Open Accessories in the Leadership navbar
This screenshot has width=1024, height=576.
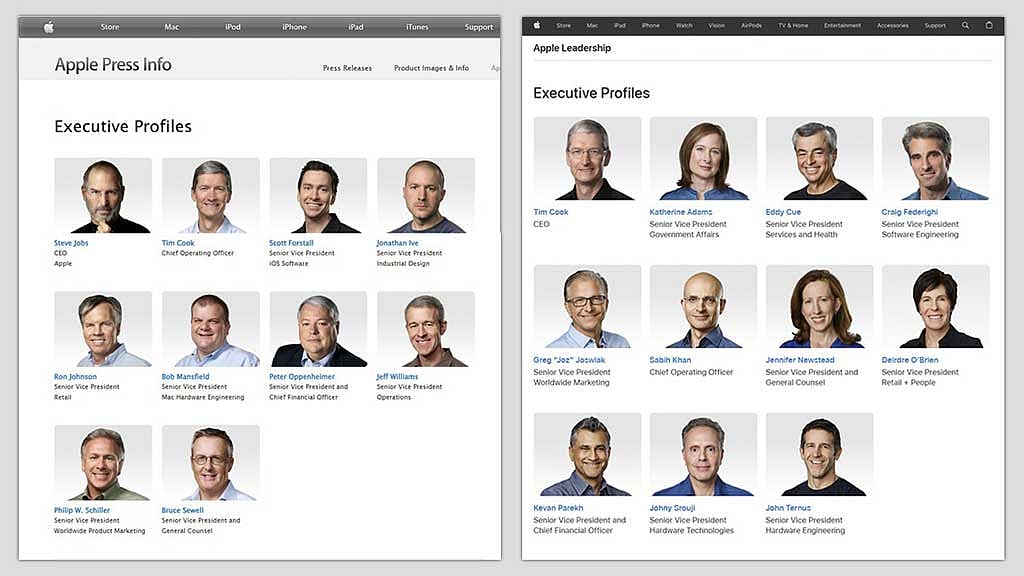pos(892,25)
